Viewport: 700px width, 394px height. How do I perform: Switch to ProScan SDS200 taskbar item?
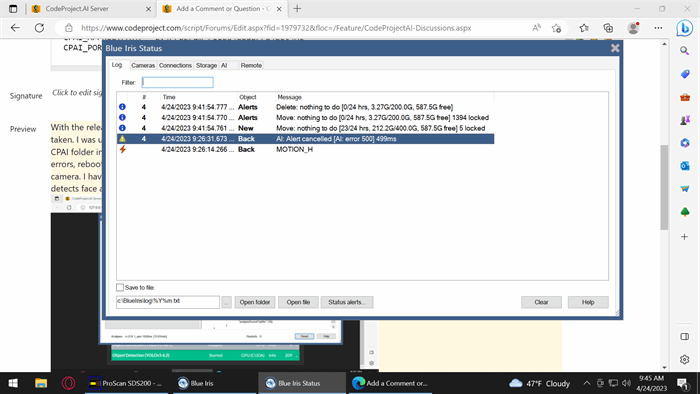point(125,383)
